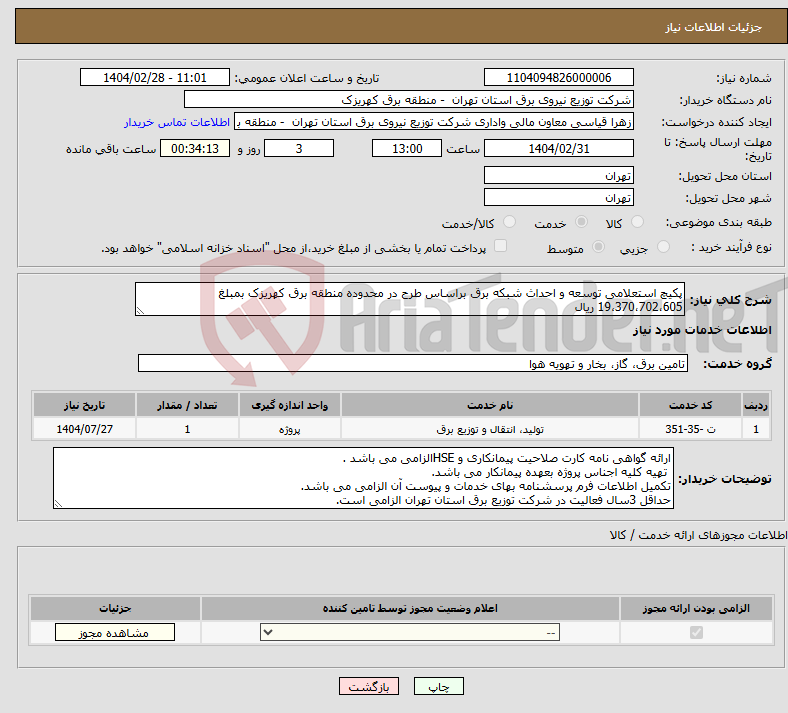This screenshot has height=713, width=788.
Task: Click the مشاهده مجوز button
Action: [x=115, y=632]
